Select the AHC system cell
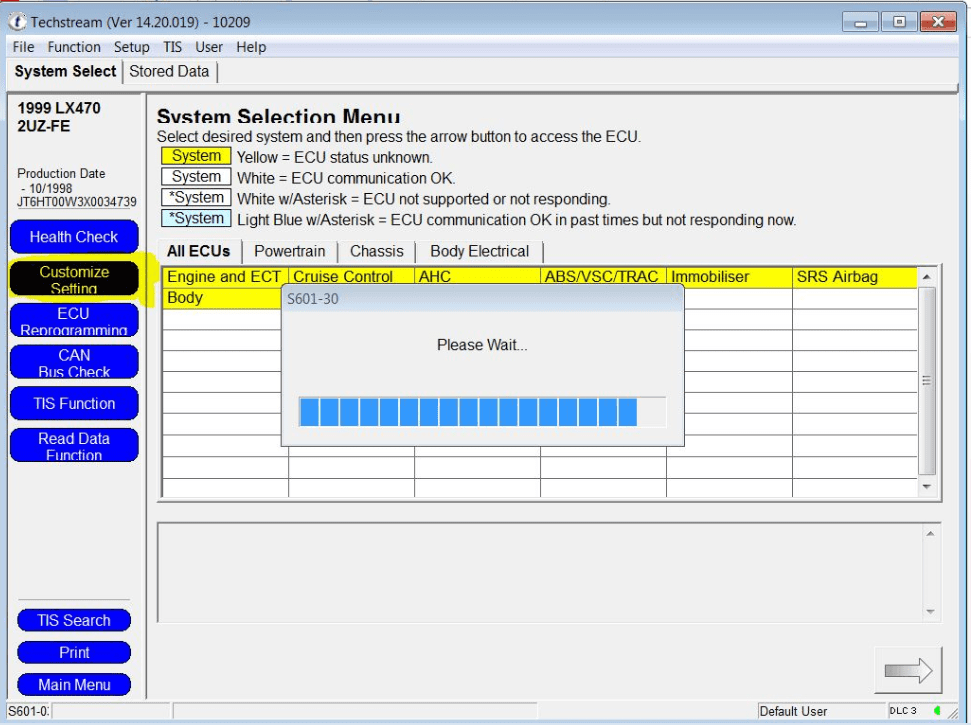 pos(477,277)
